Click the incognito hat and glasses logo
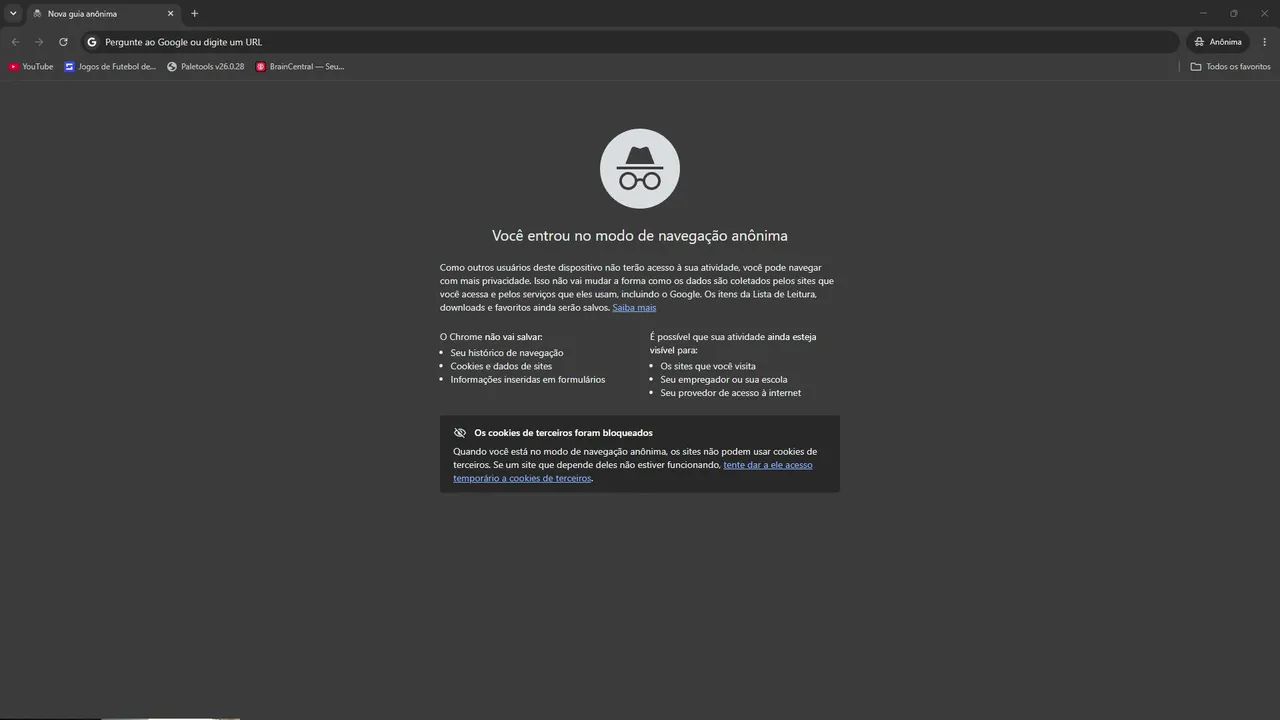1280x720 pixels. point(640,168)
